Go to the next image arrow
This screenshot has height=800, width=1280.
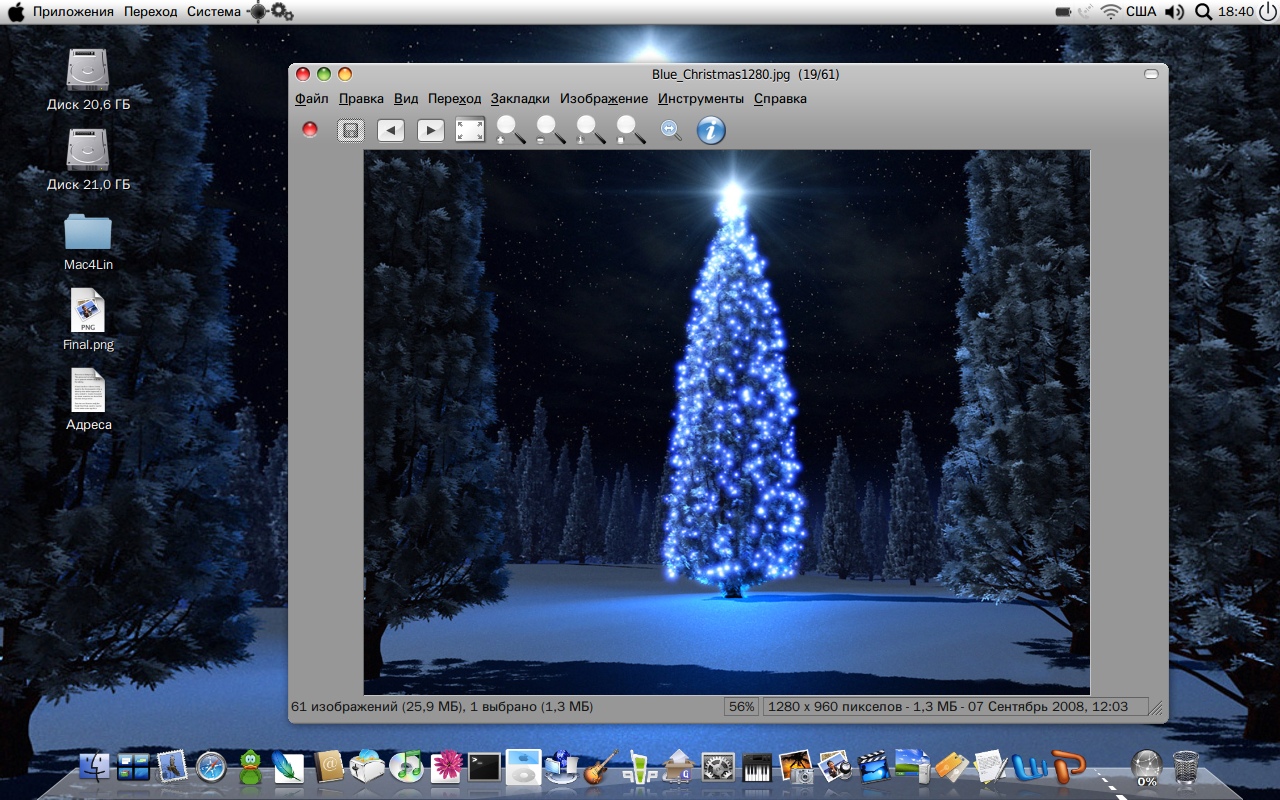click(x=431, y=130)
